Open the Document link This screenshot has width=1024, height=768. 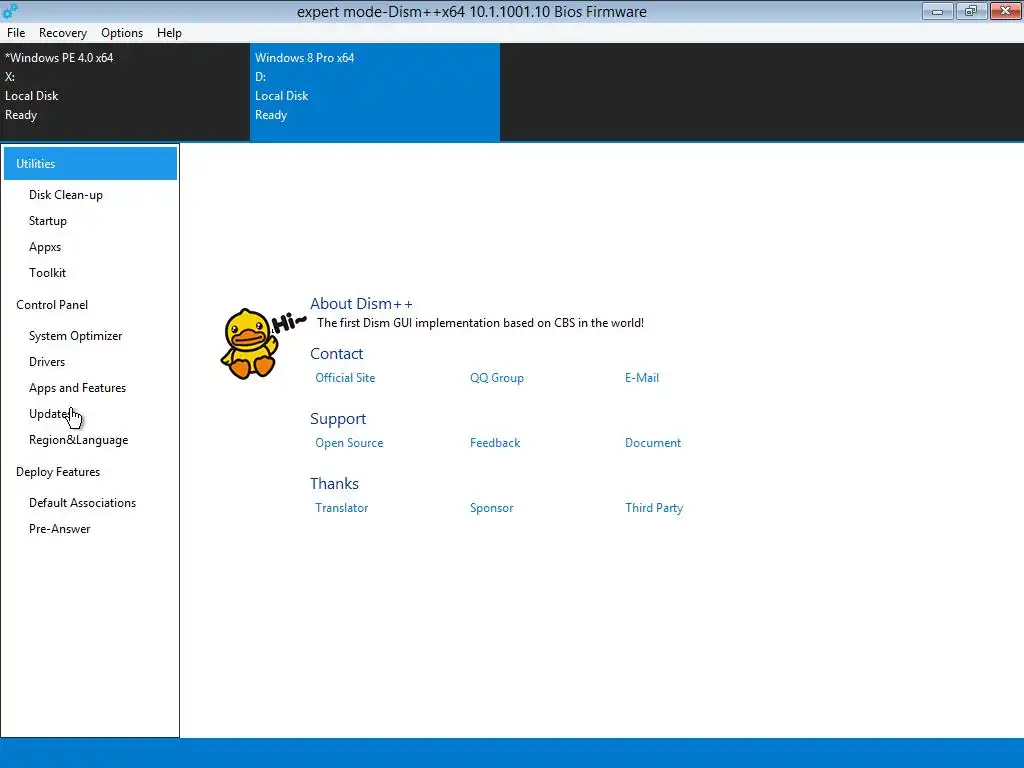pos(652,443)
